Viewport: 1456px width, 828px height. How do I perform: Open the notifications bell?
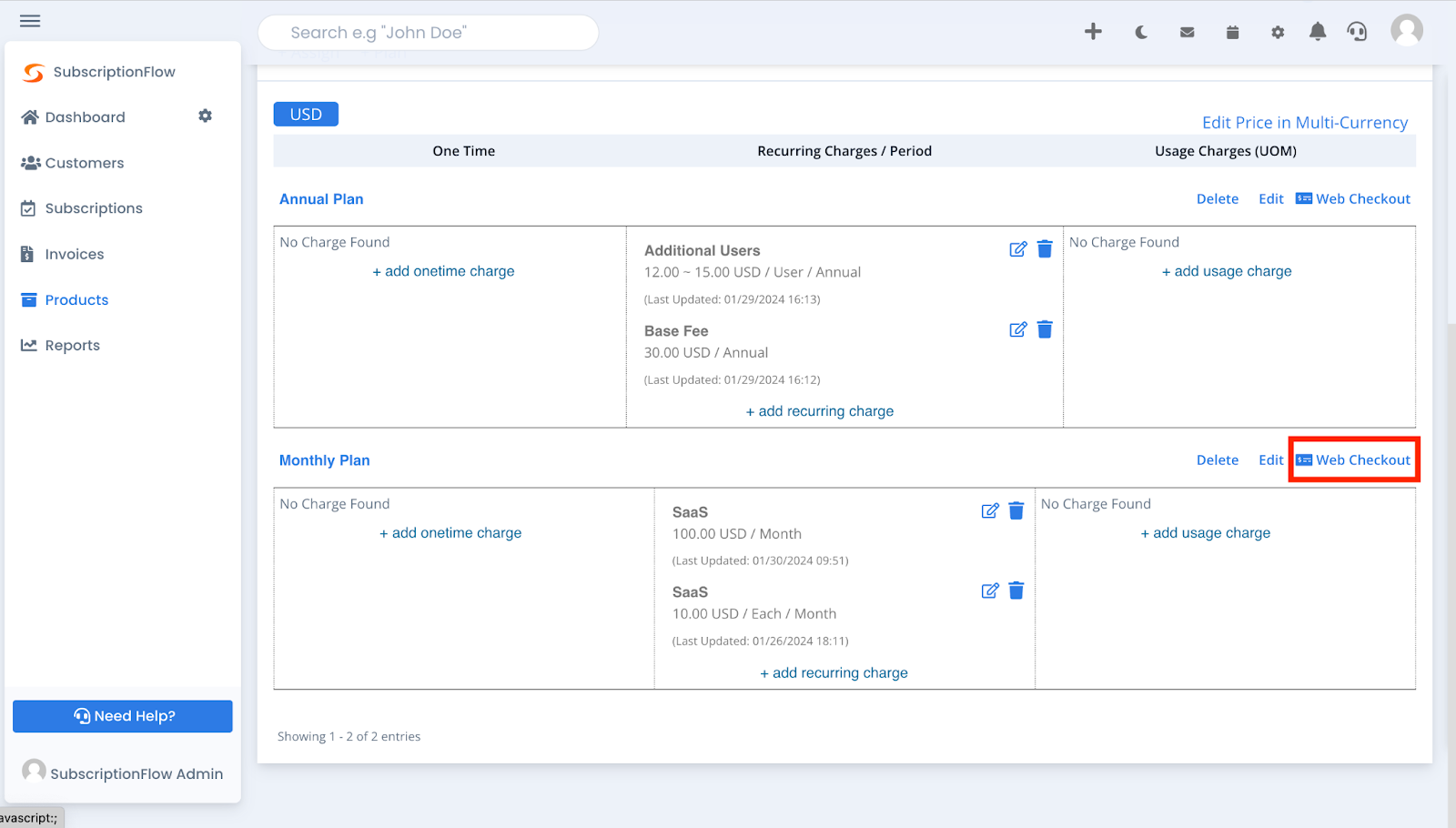(x=1317, y=32)
